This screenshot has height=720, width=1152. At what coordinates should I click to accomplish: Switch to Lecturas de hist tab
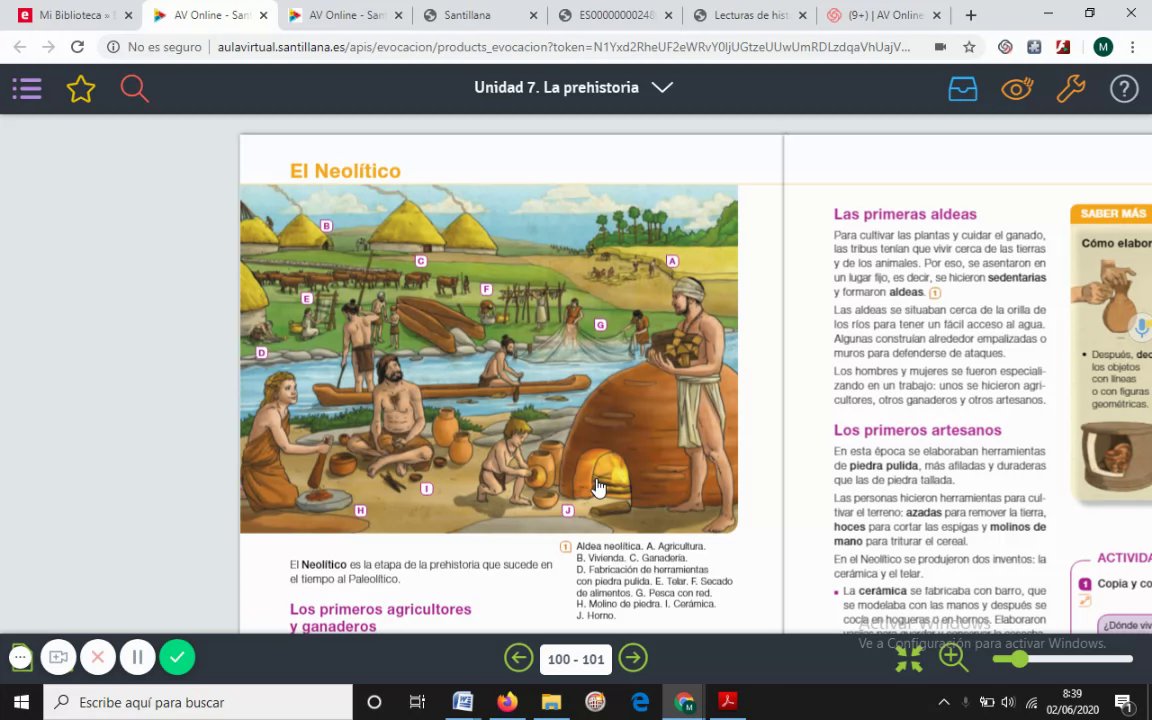751,15
